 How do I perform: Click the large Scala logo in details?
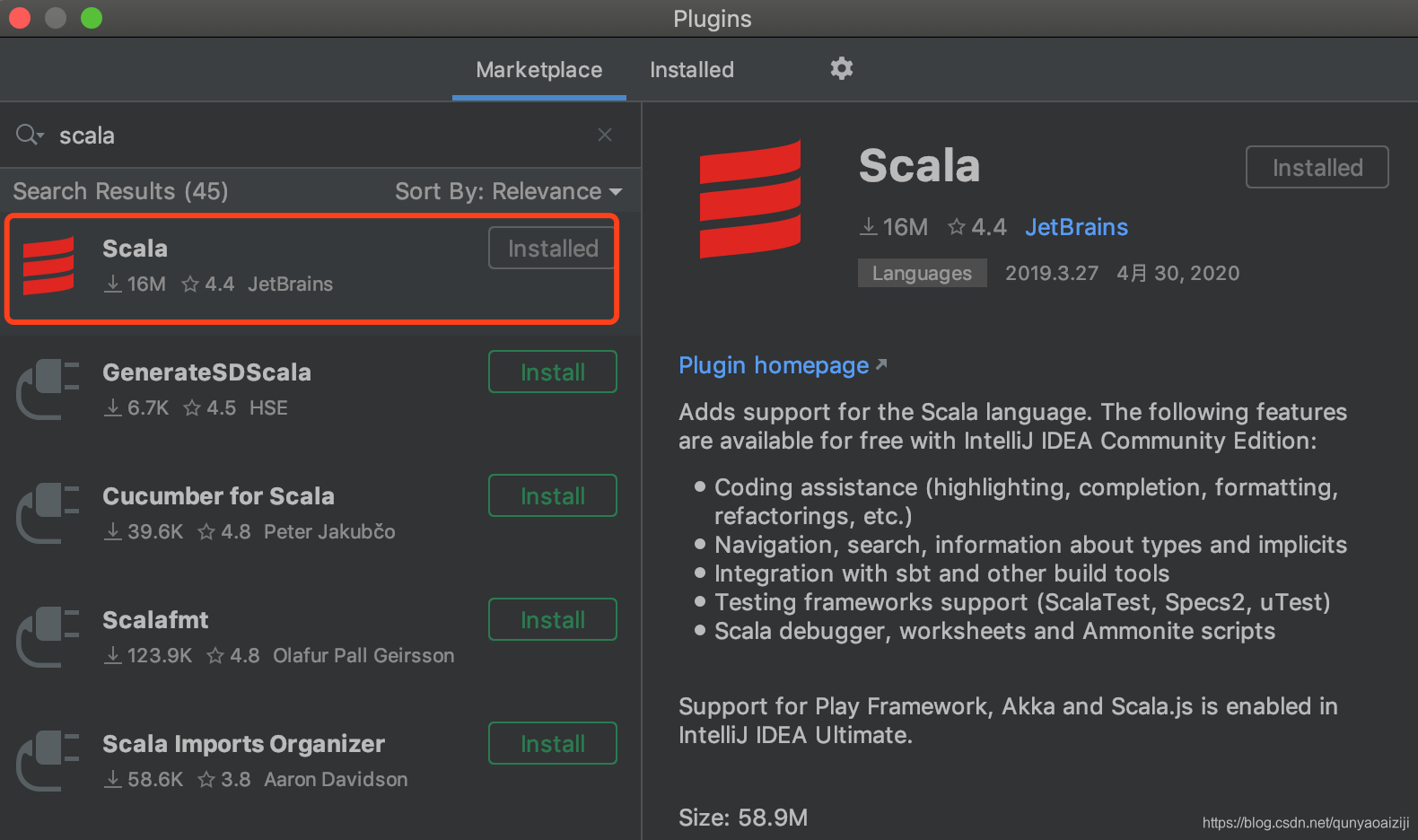tap(750, 199)
